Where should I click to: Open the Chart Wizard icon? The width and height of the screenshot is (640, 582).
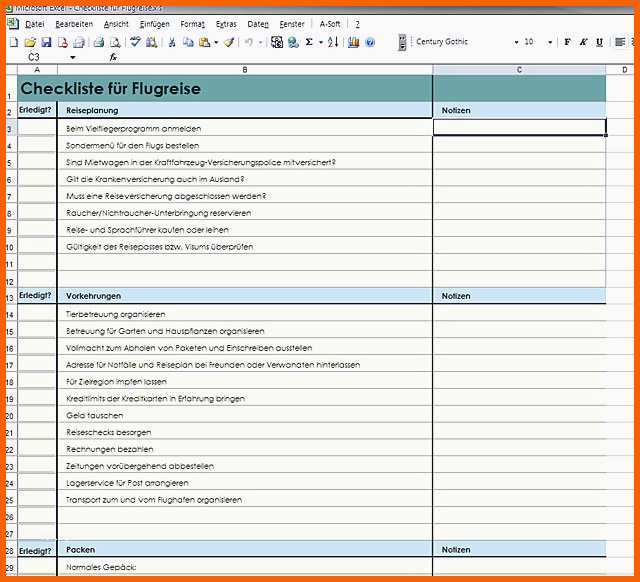pyautogui.click(x=353, y=43)
